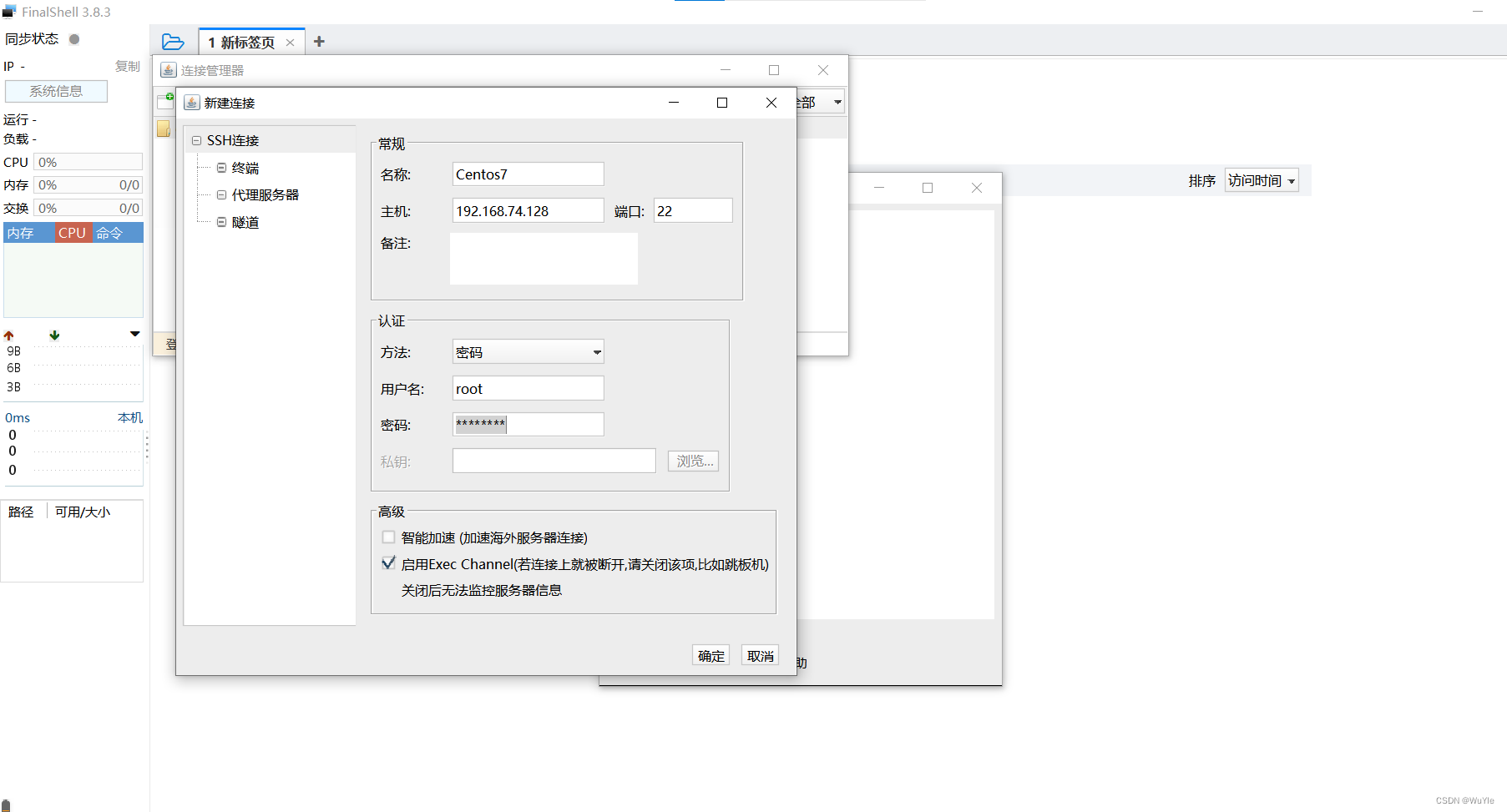Cancel the dialog with 取消
This screenshot has width=1507, height=812.
[x=761, y=656]
